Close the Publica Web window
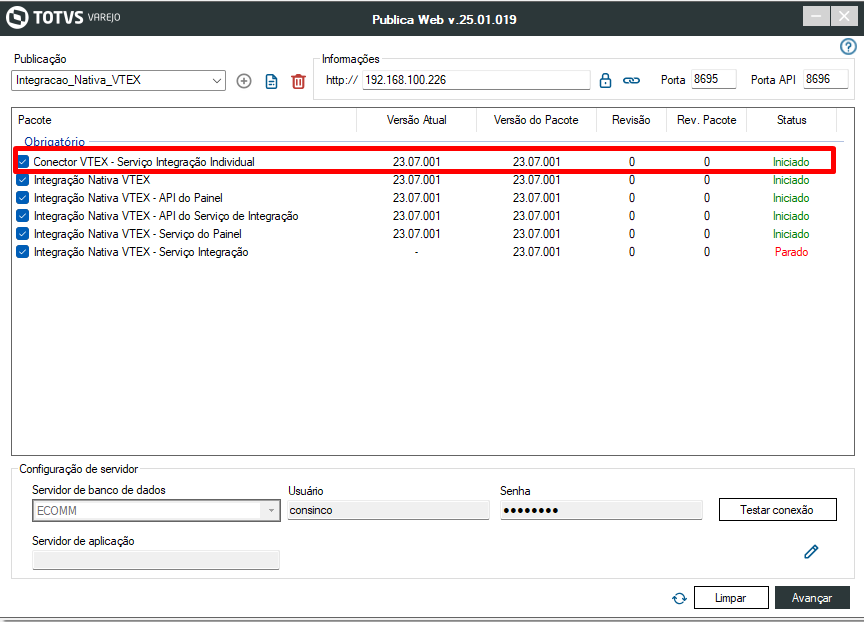The width and height of the screenshot is (864, 622). pyautogui.click(x=844, y=17)
